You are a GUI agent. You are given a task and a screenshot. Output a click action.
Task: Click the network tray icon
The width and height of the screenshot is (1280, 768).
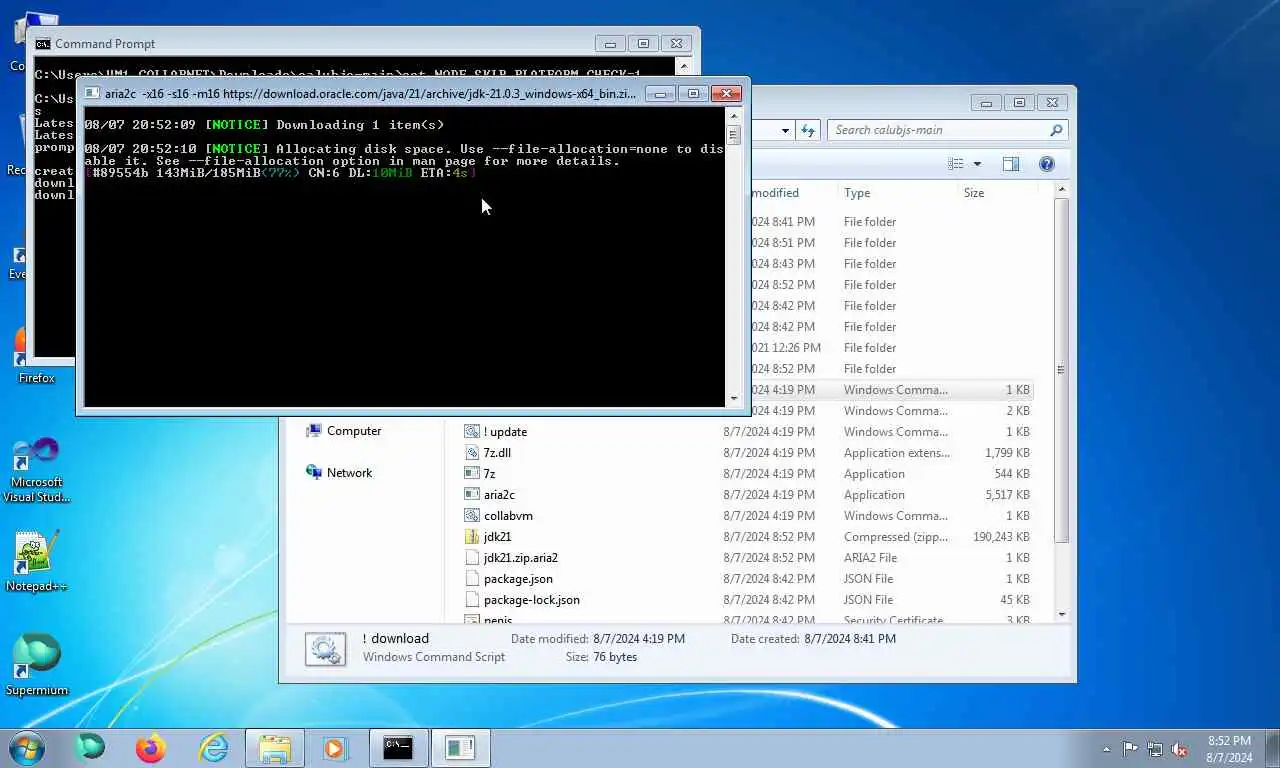(x=1155, y=749)
